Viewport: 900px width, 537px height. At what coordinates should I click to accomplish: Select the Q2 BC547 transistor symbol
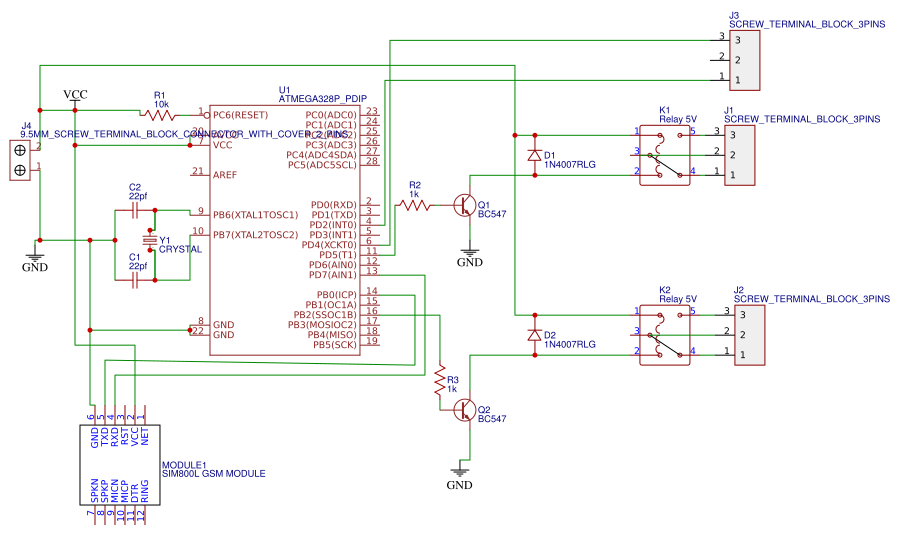click(x=464, y=410)
